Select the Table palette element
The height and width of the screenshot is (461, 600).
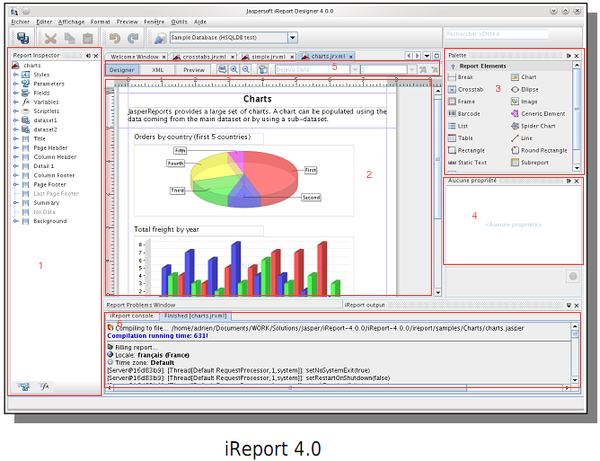[x=460, y=138]
